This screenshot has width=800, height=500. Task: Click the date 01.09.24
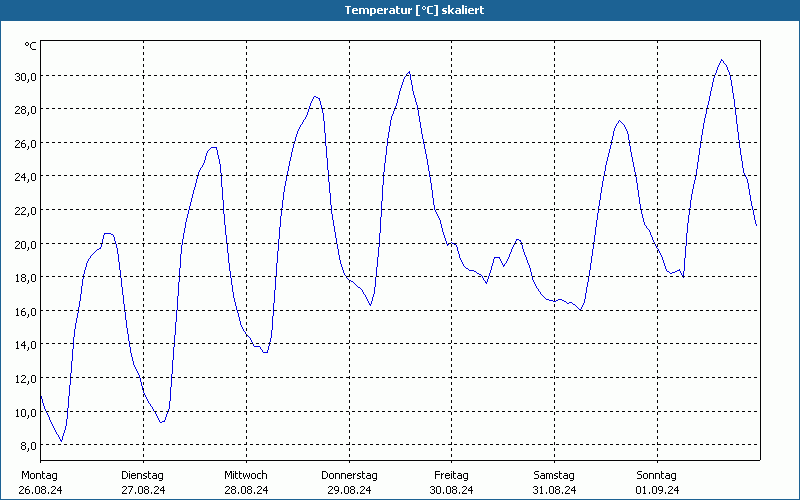point(657,490)
